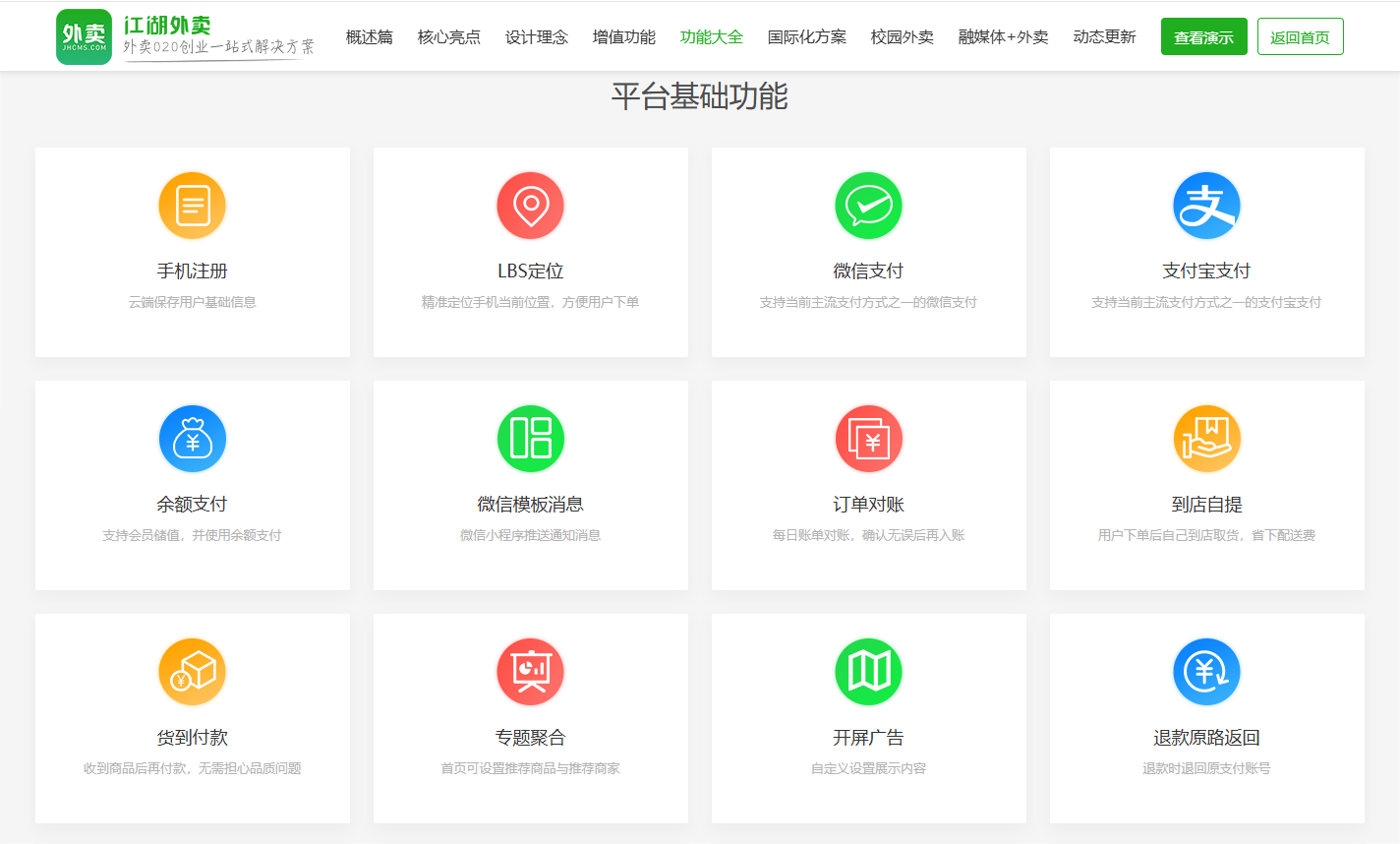Viewport: 1400px width, 844px height.
Task: Click the green 微信模板消息 layout icon
Action: (531, 439)
